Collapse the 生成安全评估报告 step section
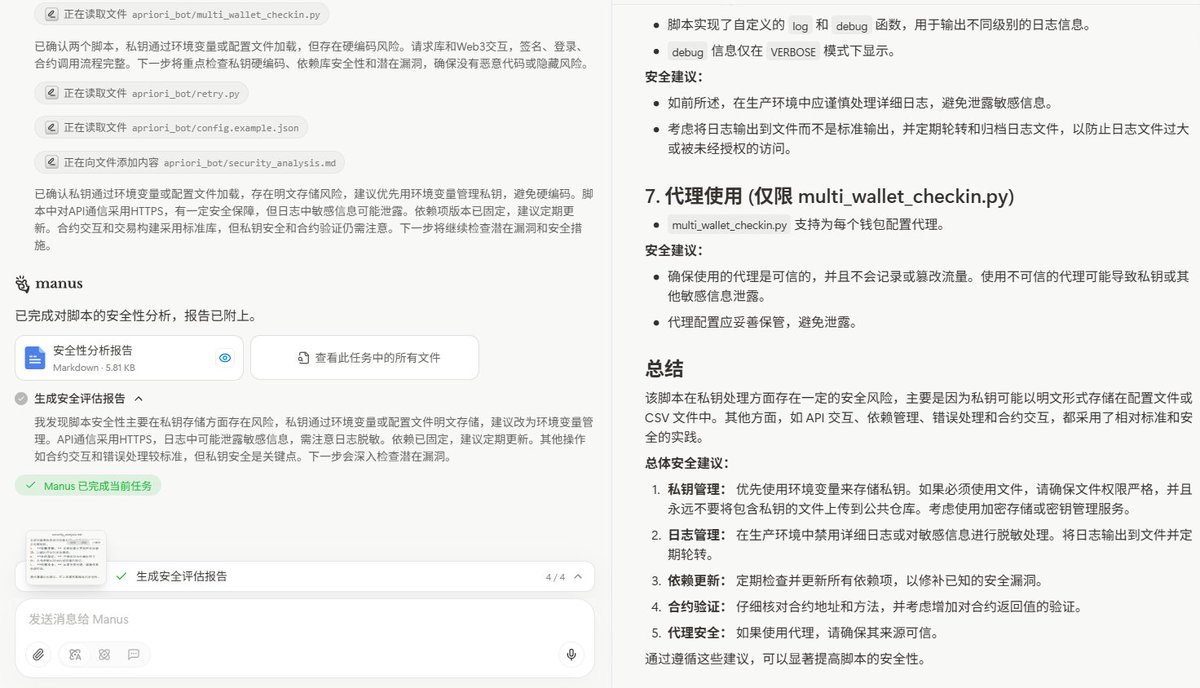Image resolution: width=1200 pixels, height=688 pixels. (x=138, y=398)
